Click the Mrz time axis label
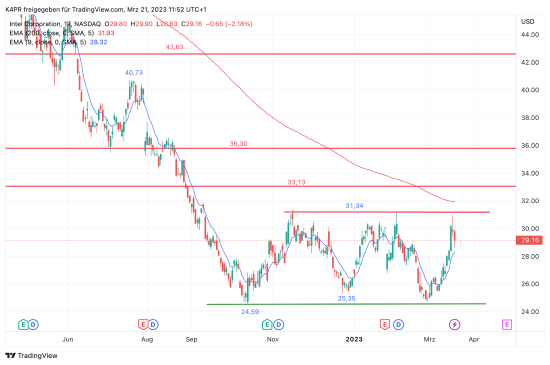Screen dimensions: 550x365 coord(429,339)
